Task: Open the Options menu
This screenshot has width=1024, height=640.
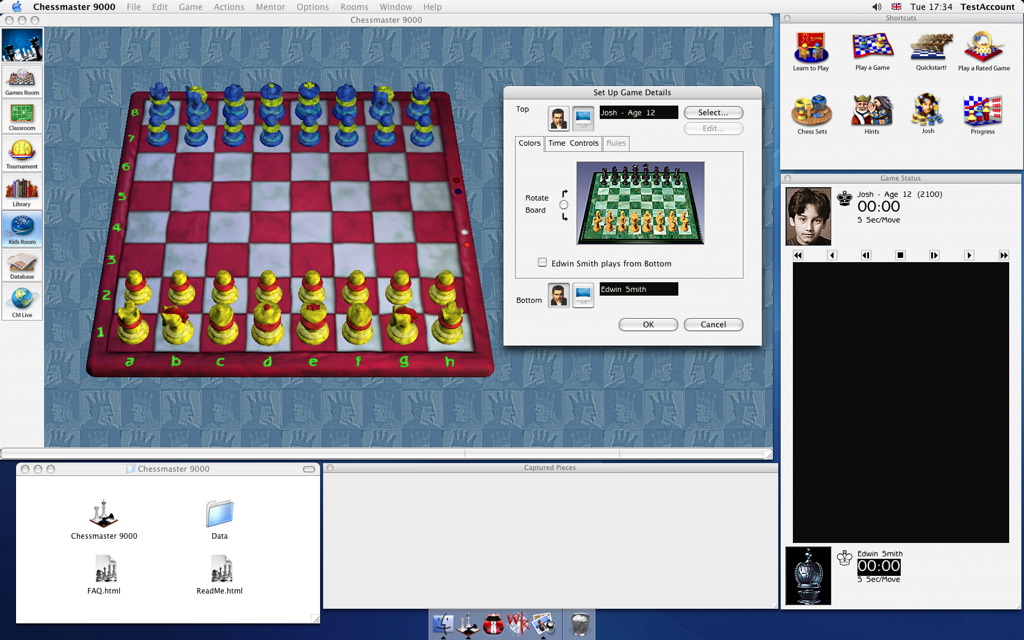Action: [312, 7]
